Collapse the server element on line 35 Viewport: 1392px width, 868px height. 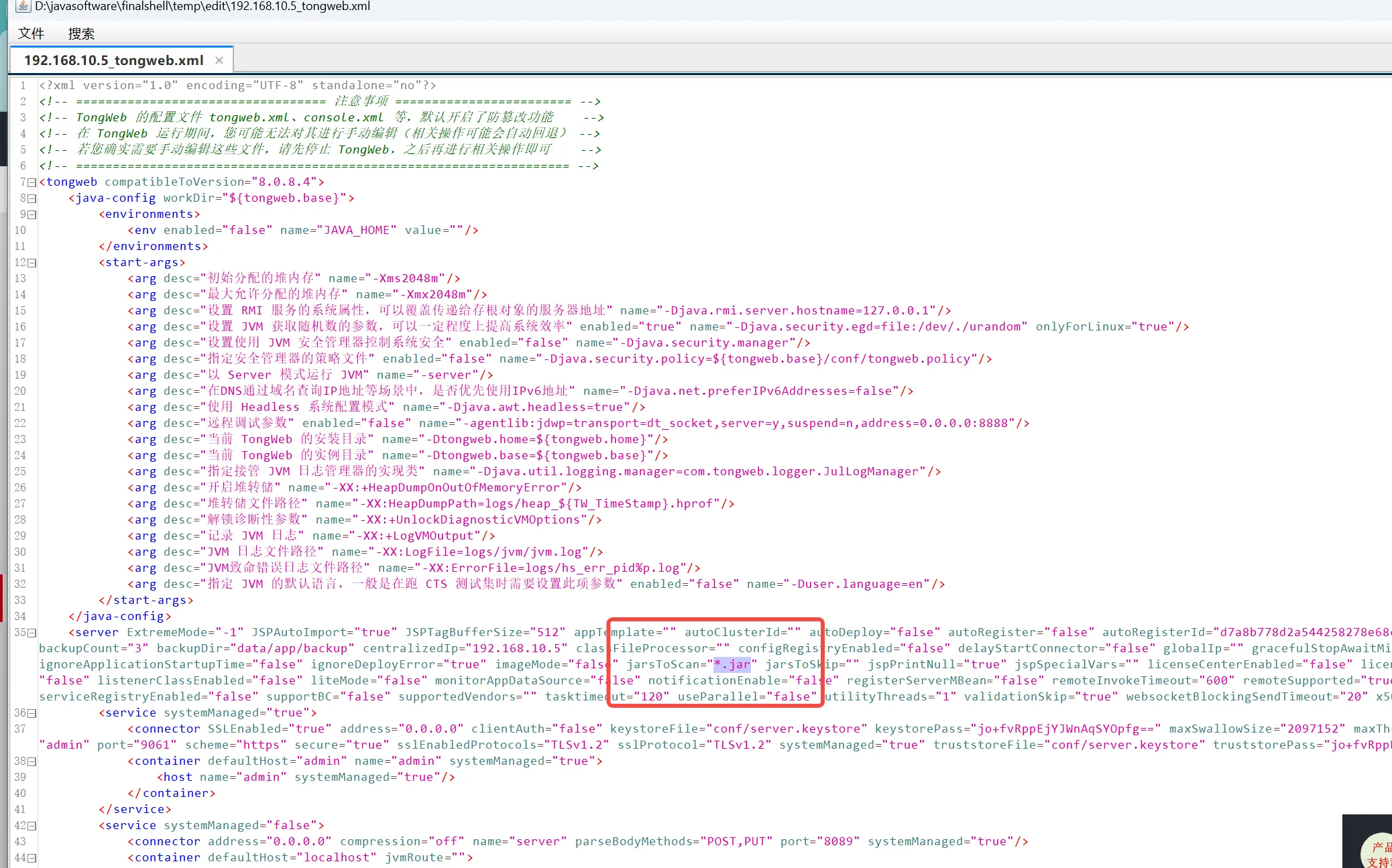point(32,633)
